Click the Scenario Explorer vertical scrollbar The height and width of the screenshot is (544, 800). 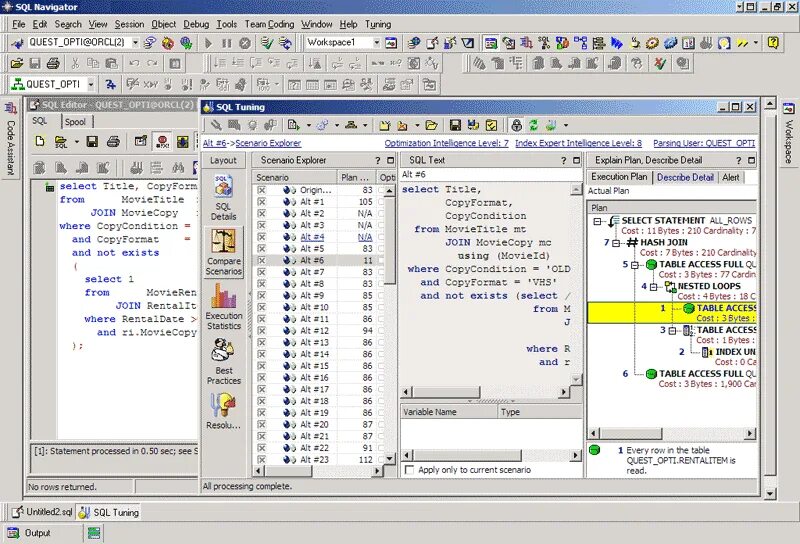point(389,324)
